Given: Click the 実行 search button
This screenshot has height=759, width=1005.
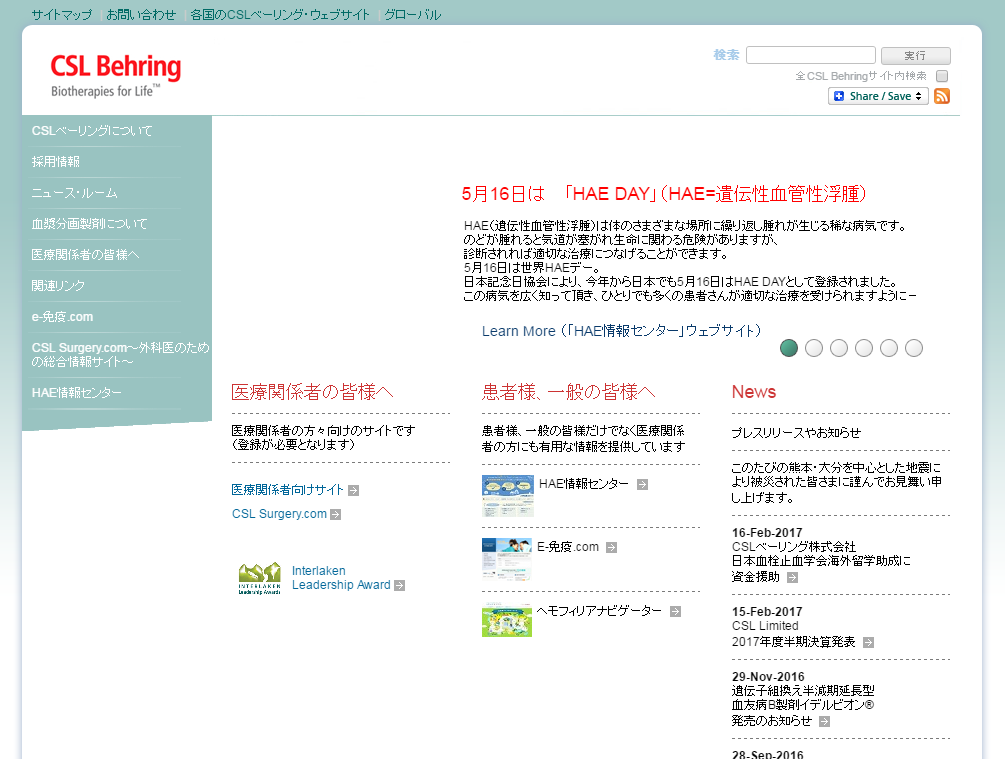Looking at the screenshot, I should [915, 56].
